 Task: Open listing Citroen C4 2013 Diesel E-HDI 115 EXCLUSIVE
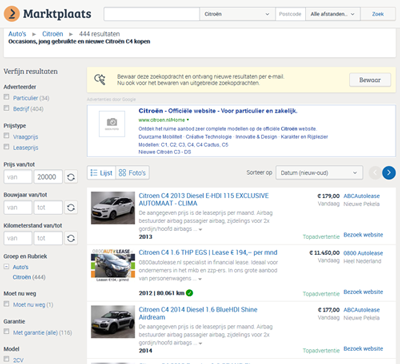click(x=204, y=199)
